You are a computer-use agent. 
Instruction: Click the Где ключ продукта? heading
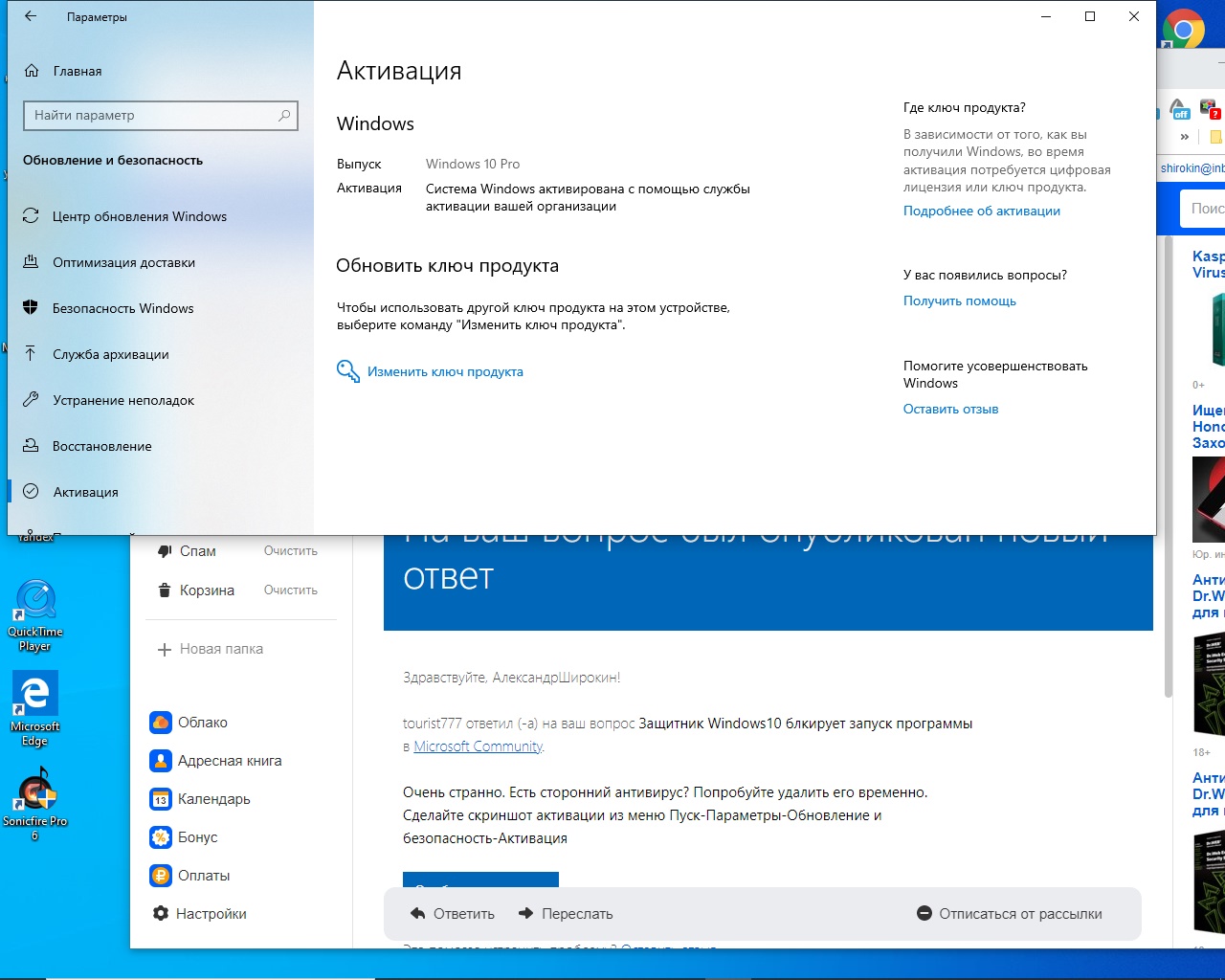click(965, 107)
